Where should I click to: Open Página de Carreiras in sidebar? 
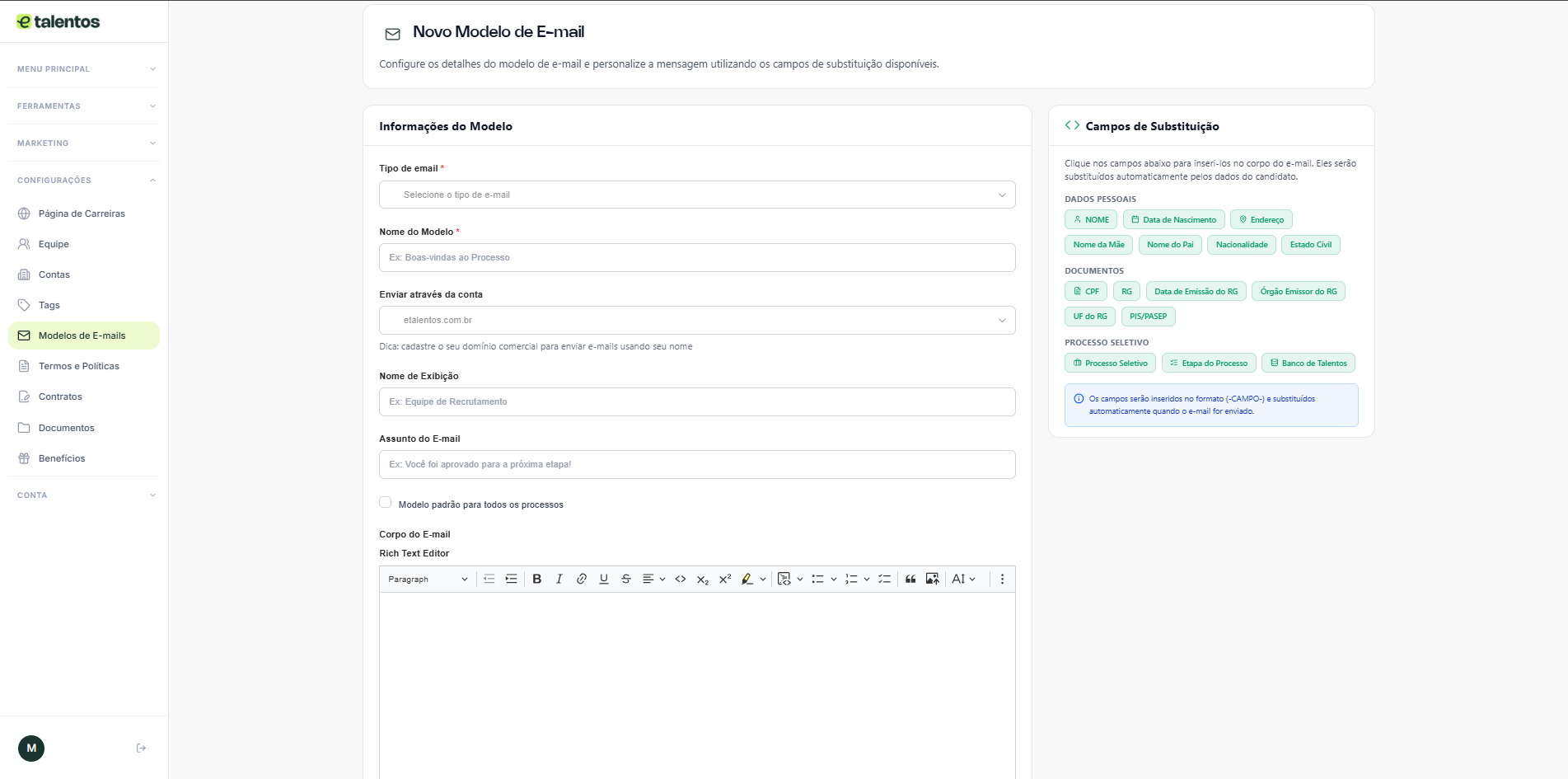click(x=82, y=214)
